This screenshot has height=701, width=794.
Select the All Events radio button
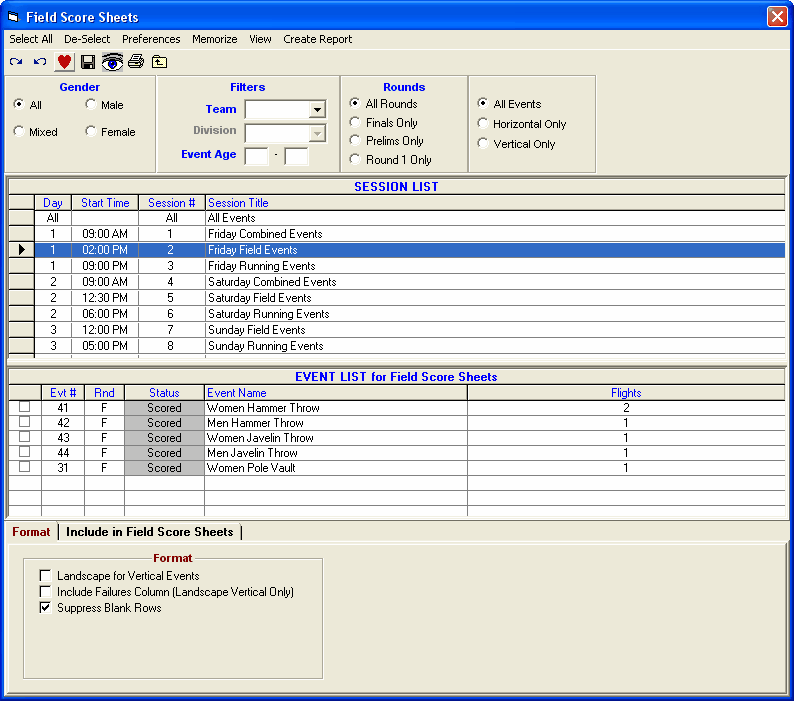point(483,103)
